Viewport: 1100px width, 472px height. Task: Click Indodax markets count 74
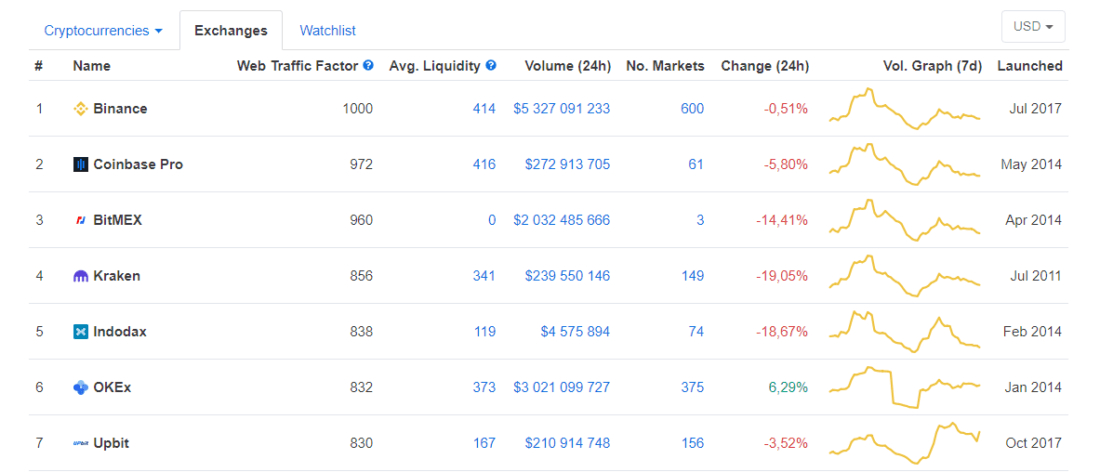pos(696,332)
